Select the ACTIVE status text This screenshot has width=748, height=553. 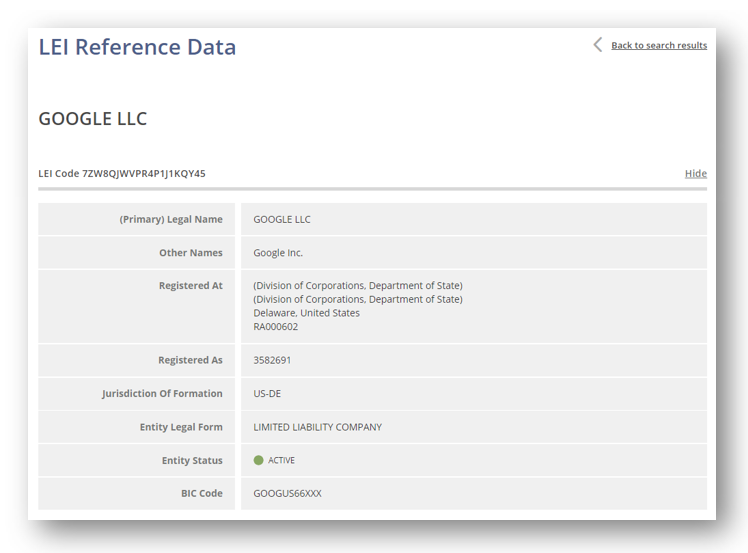pyautogui.click(x=281, y=460)
